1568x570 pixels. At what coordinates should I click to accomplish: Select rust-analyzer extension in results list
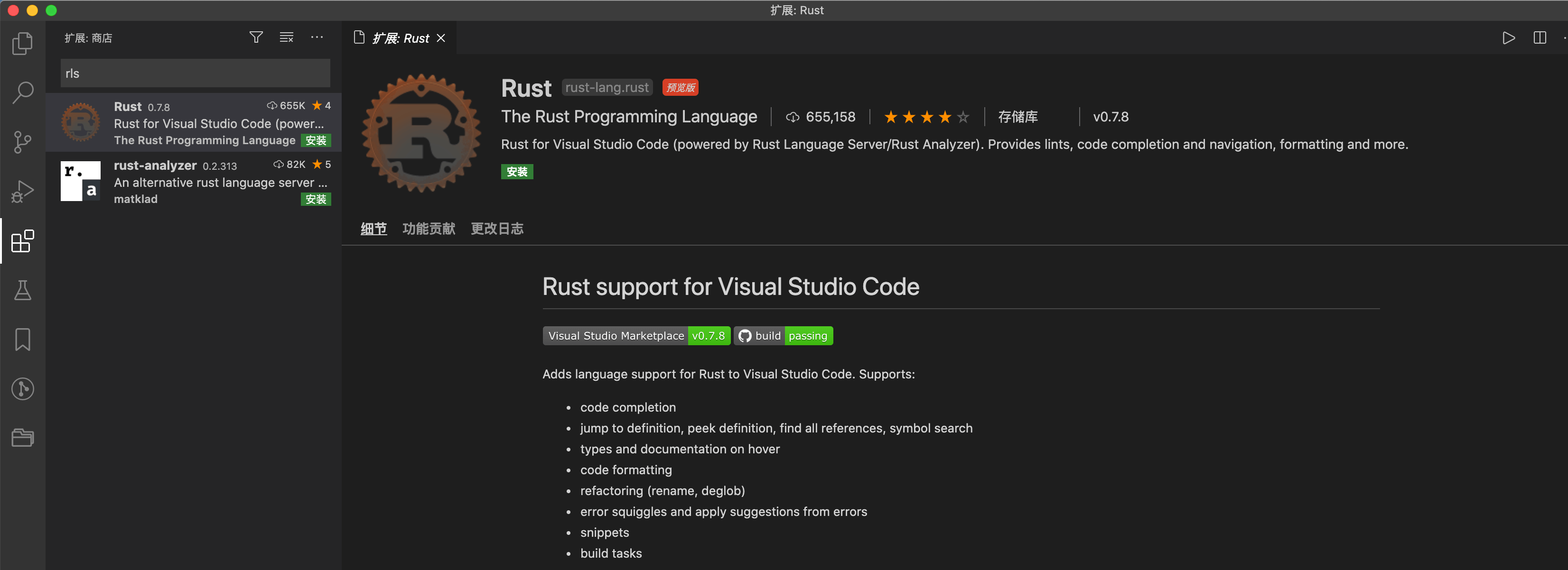(195, 182)
